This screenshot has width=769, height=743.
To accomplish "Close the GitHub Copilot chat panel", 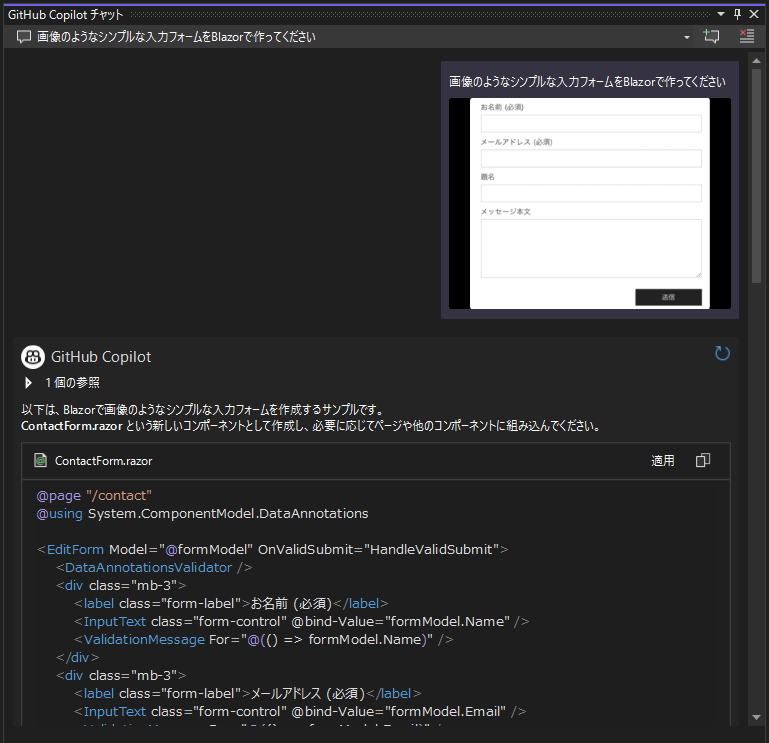I will [x=754, y=14].
